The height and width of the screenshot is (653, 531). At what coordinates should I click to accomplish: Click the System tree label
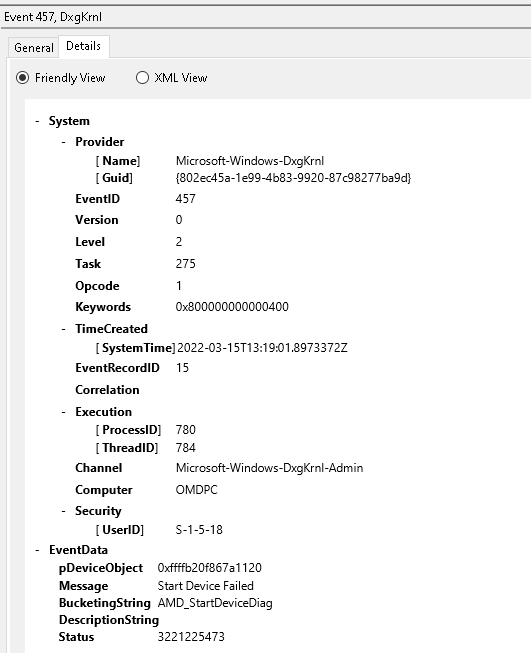click(69, 121)
